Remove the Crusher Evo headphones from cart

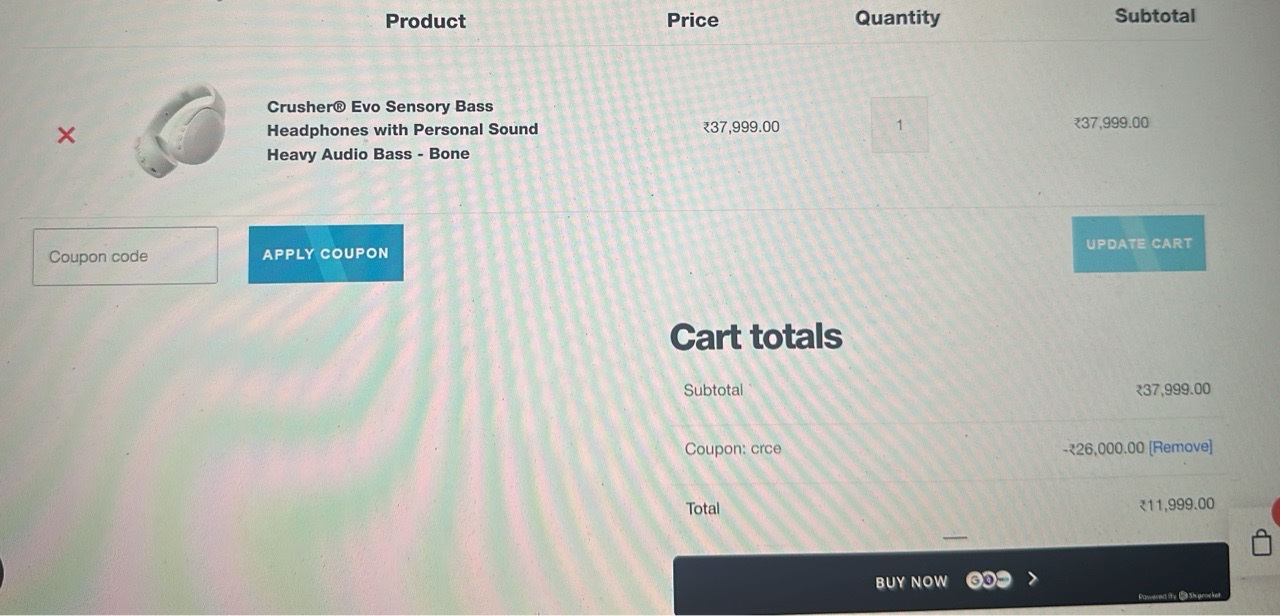pos(66,135)
